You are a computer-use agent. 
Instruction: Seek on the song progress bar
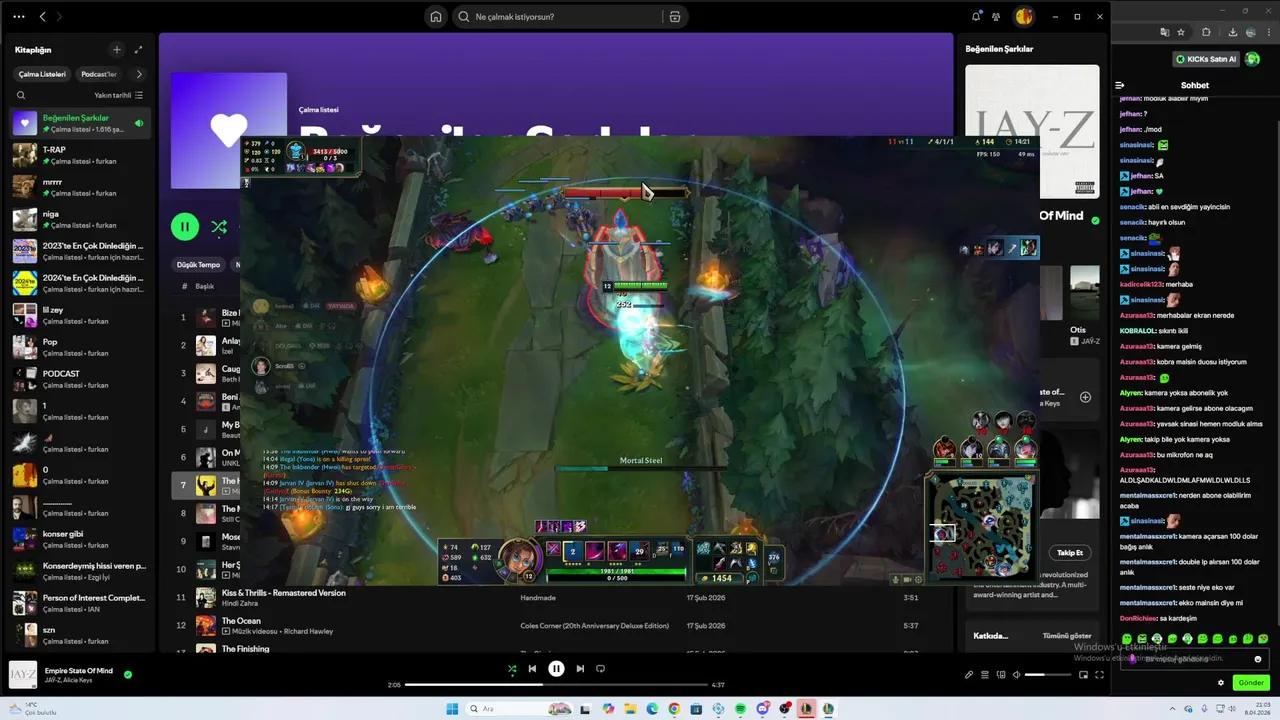tap(555, 685)
